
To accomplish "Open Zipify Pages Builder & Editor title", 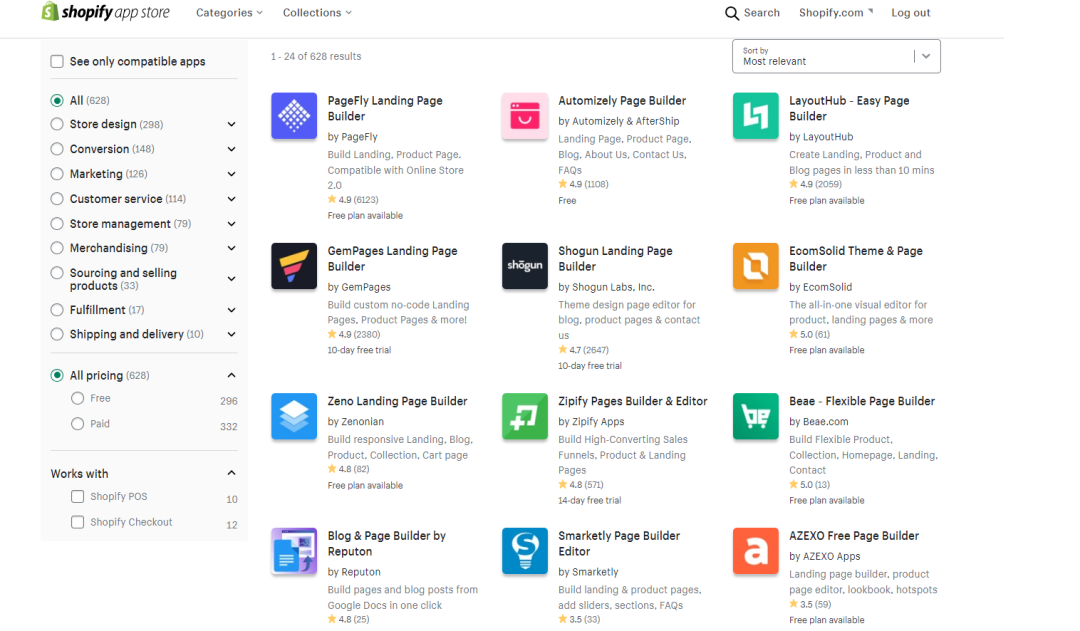I will click(x=632, y=402).
